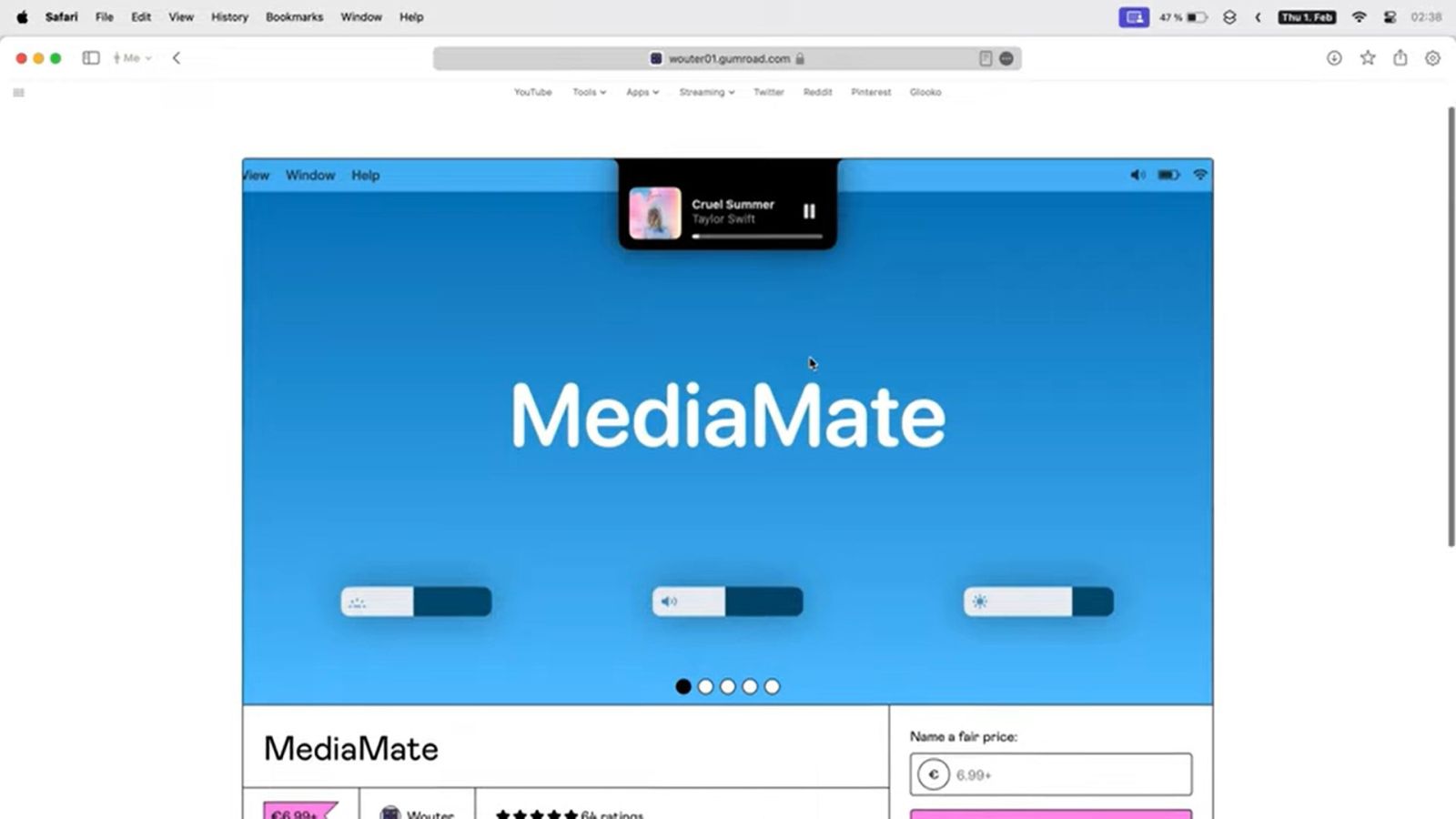Image resolution: width=1456 pixels, height=819 pixels.
Task: Bookmark page with the star icon
Action: (x=1368, y=58)
